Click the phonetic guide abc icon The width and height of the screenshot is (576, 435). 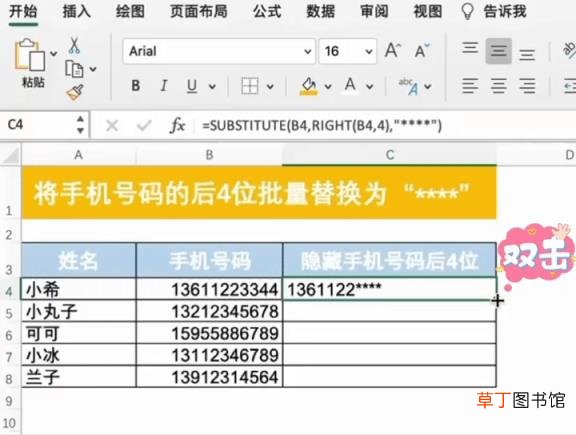pyautogui.click(x=408, y=86)
